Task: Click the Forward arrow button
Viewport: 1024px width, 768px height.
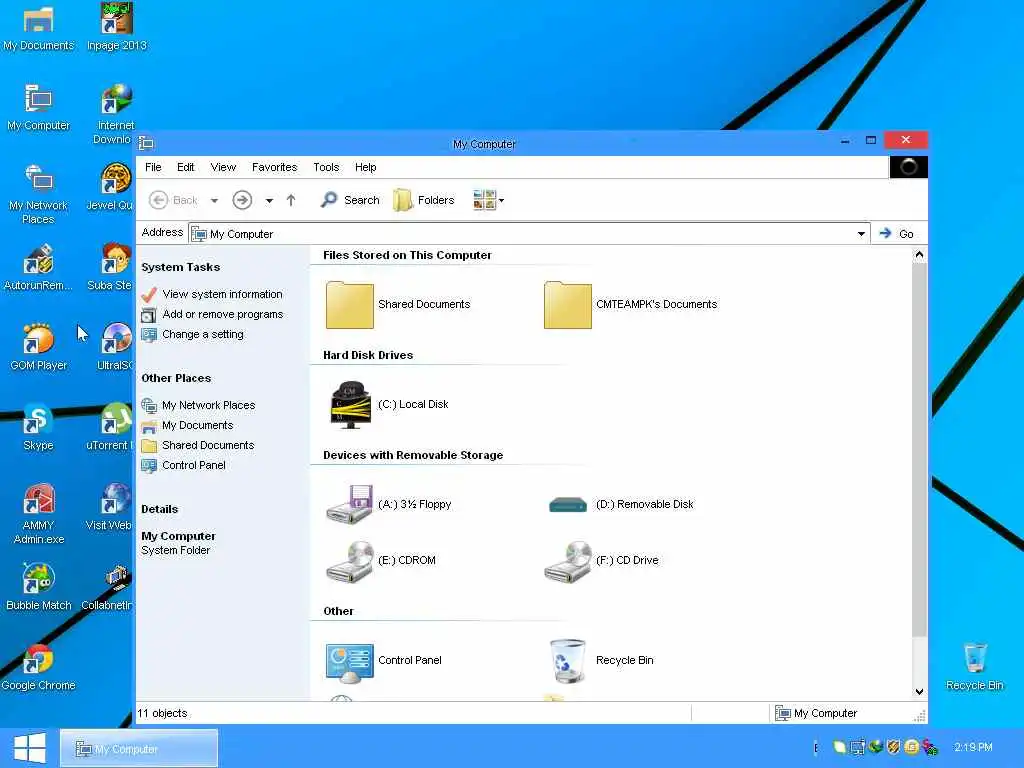Action: click(x=242, y=200)
